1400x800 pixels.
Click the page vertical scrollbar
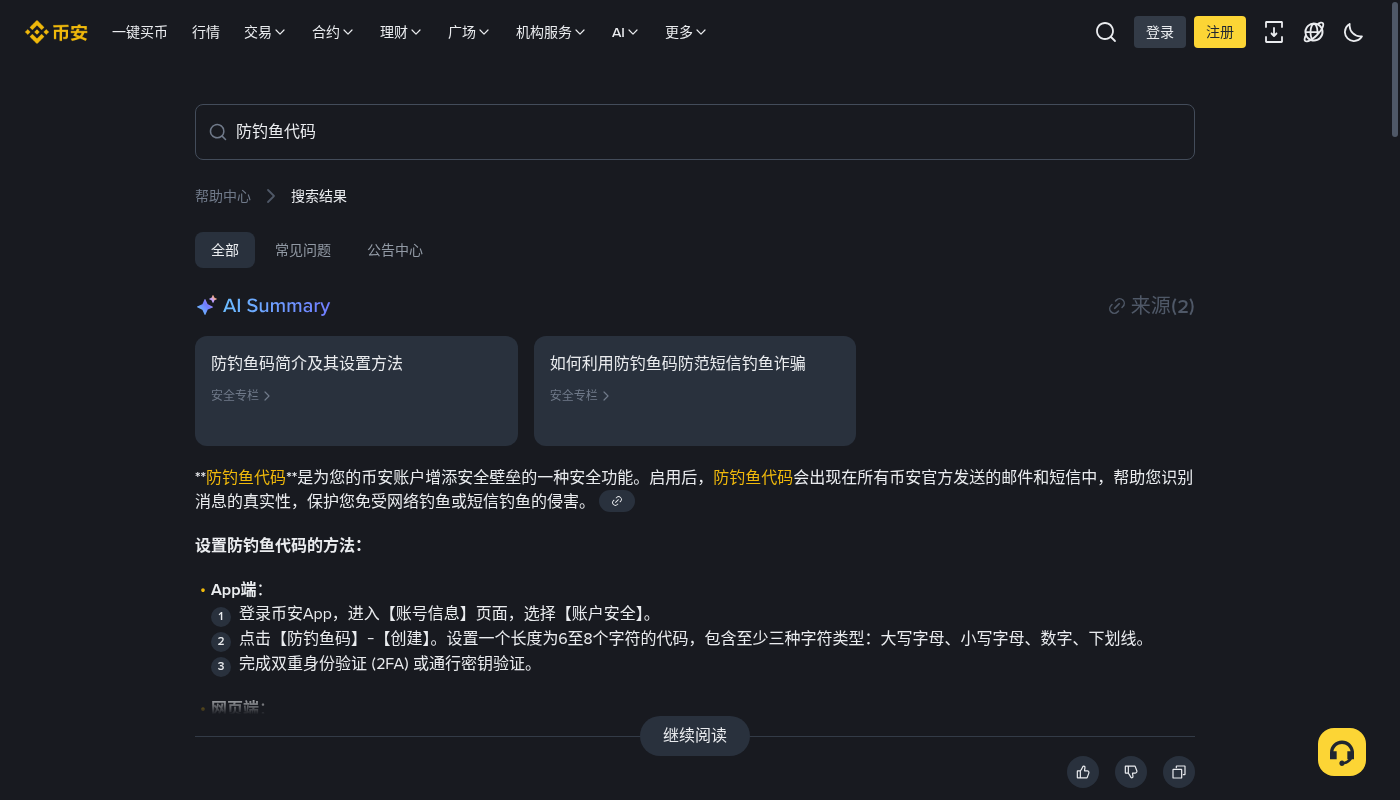1395,70
